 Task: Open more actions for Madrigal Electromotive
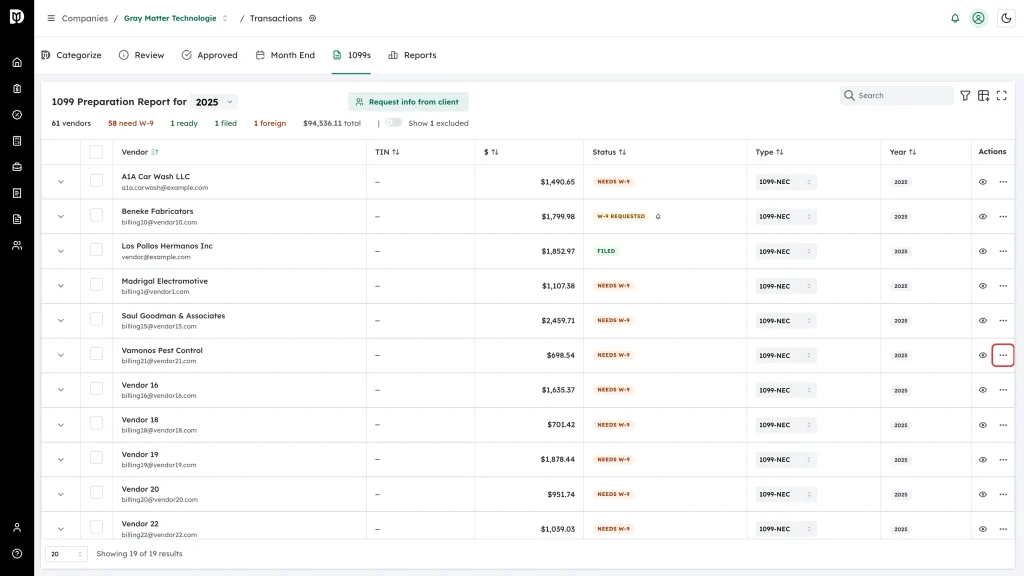(1003, 286)
